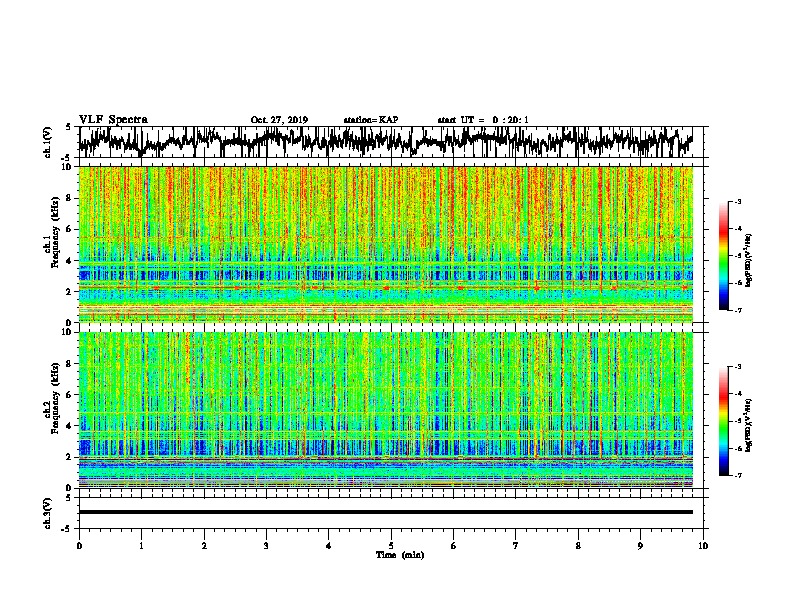This screenshot has height=612, width=792.
Task: Click the ch.1 Frequency (kHz) axis label
Action: coord(52,233)
